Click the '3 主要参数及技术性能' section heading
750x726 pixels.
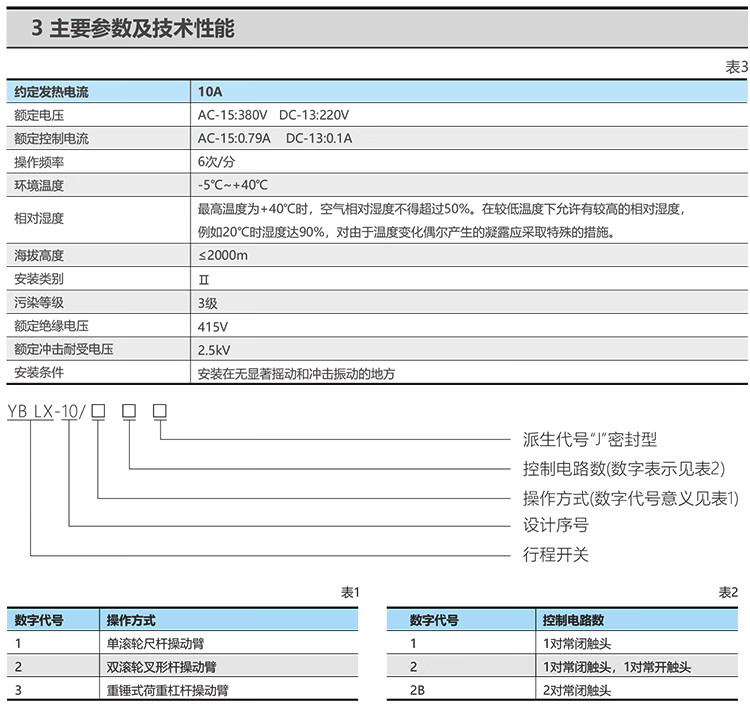pos(133,28)
